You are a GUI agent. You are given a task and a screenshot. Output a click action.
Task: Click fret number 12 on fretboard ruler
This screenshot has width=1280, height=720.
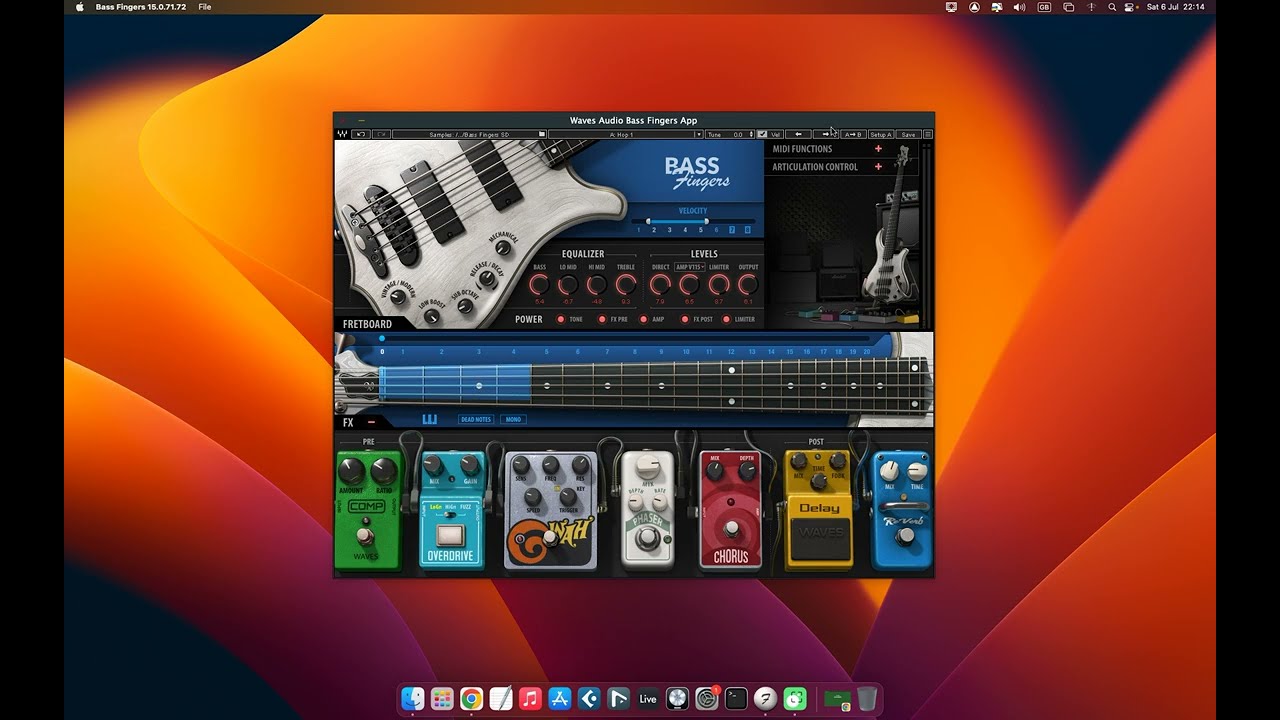point(731,352)
